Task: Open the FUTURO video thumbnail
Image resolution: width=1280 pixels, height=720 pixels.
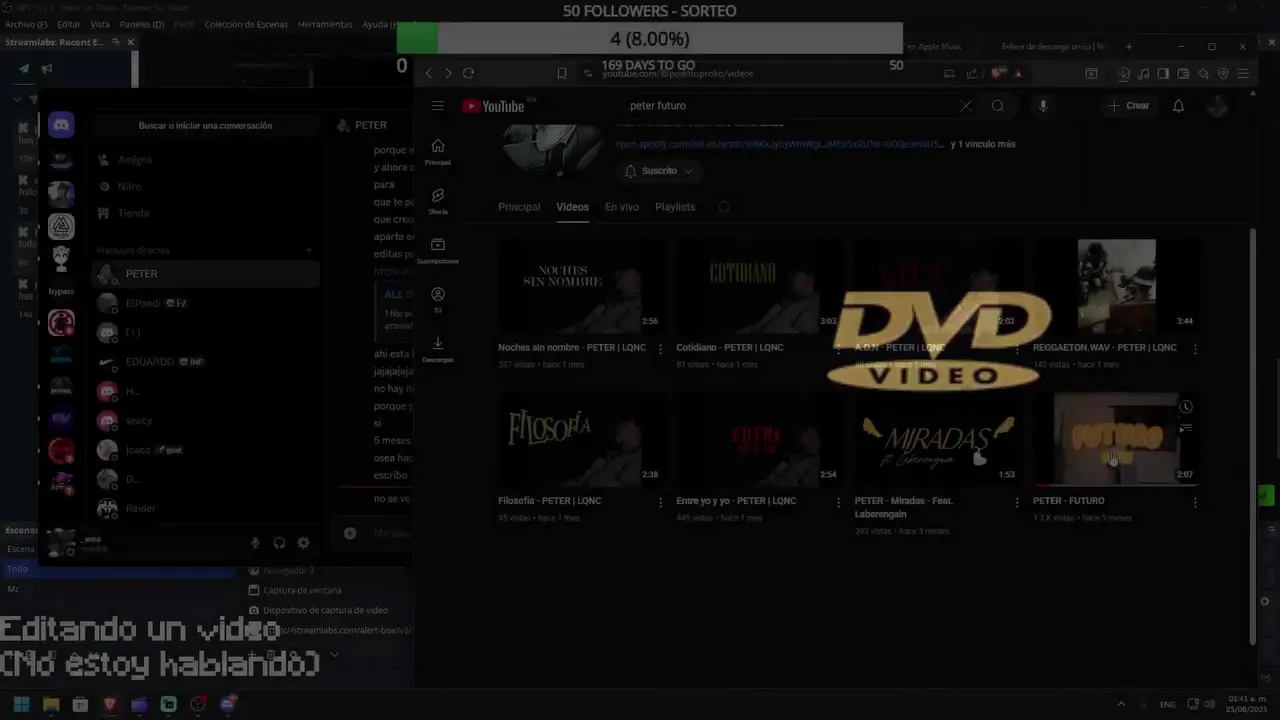Action: [1116, 438]
